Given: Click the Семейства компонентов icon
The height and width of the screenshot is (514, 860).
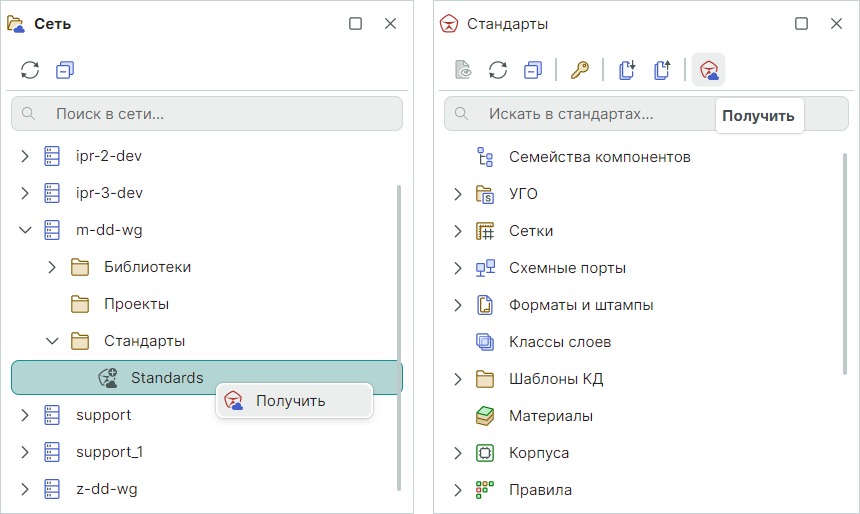Looking at the screenshot, I should (485, 157).
